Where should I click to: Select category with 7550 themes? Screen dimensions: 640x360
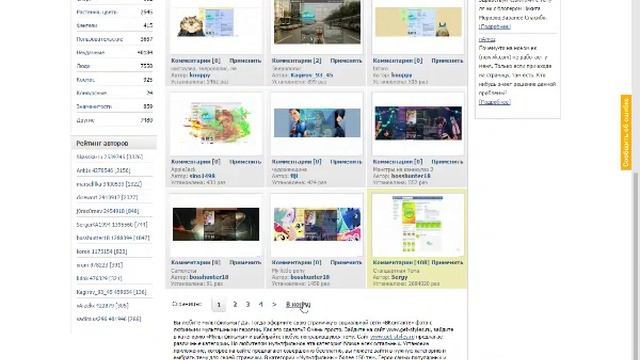(x=114, y=66)
